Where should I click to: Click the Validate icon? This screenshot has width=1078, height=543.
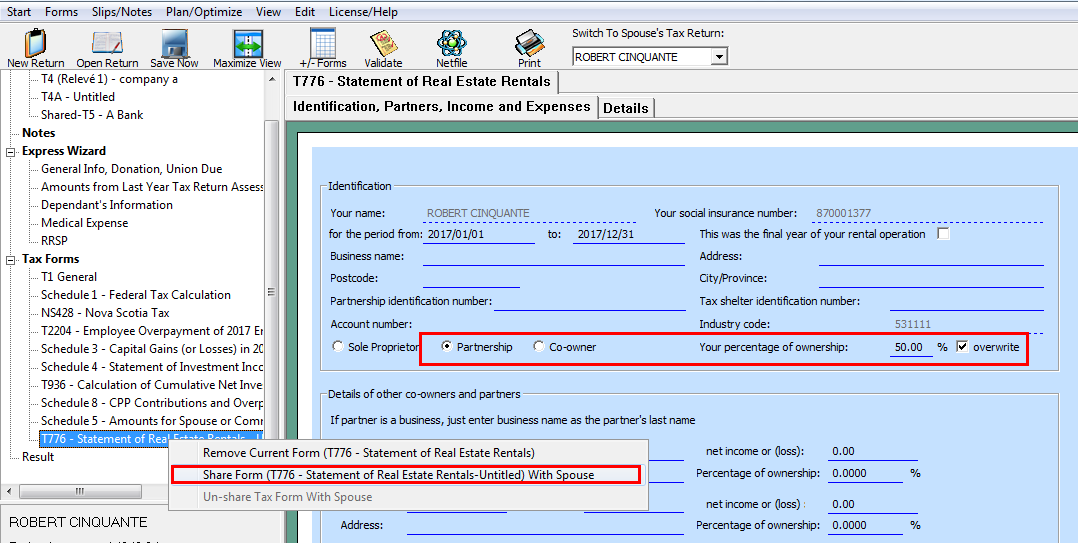coord(383,43)
